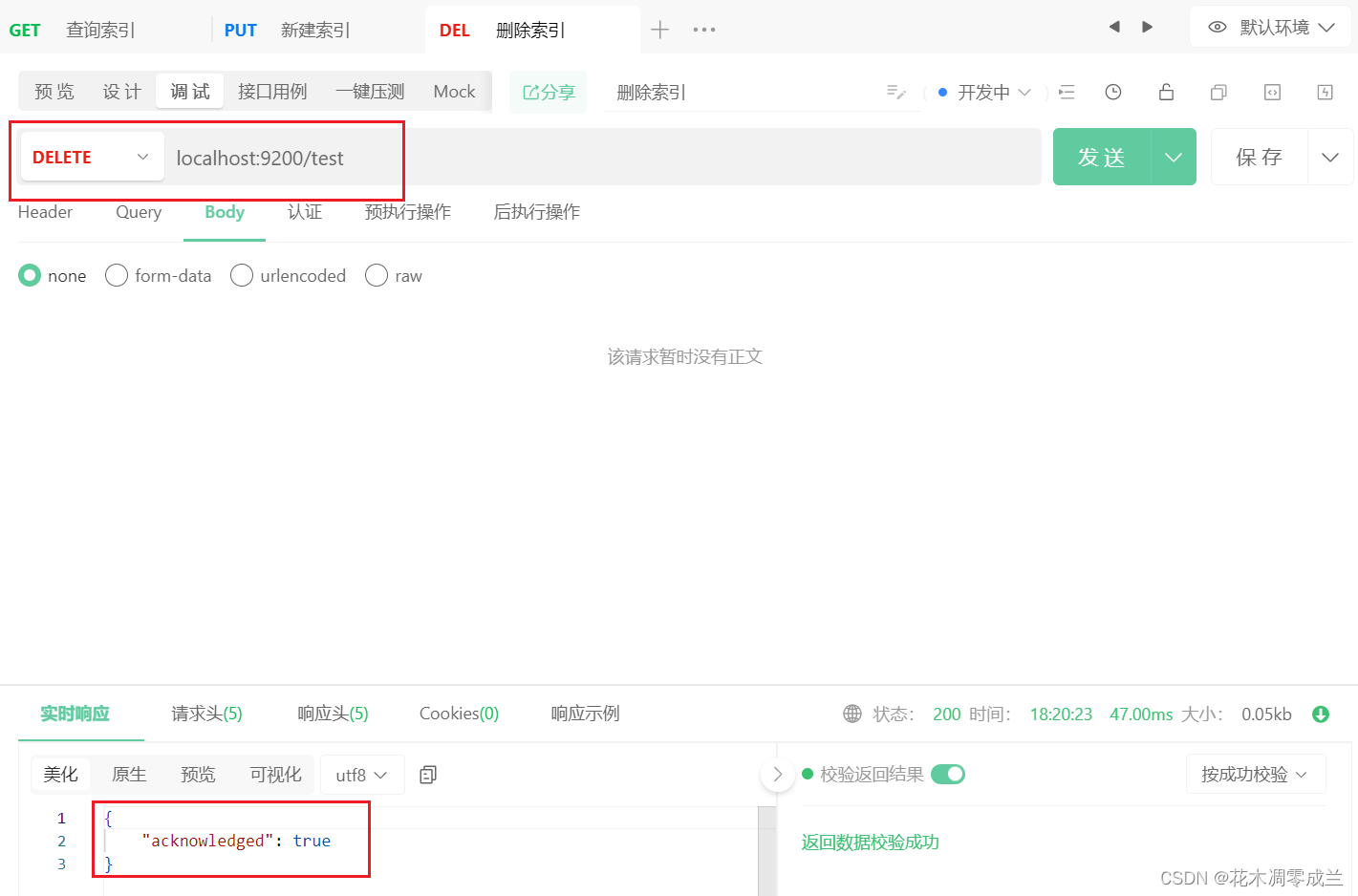Switch to the Header request tab
The height and width of the screenshot is (896, 1358).
point(45,212)
